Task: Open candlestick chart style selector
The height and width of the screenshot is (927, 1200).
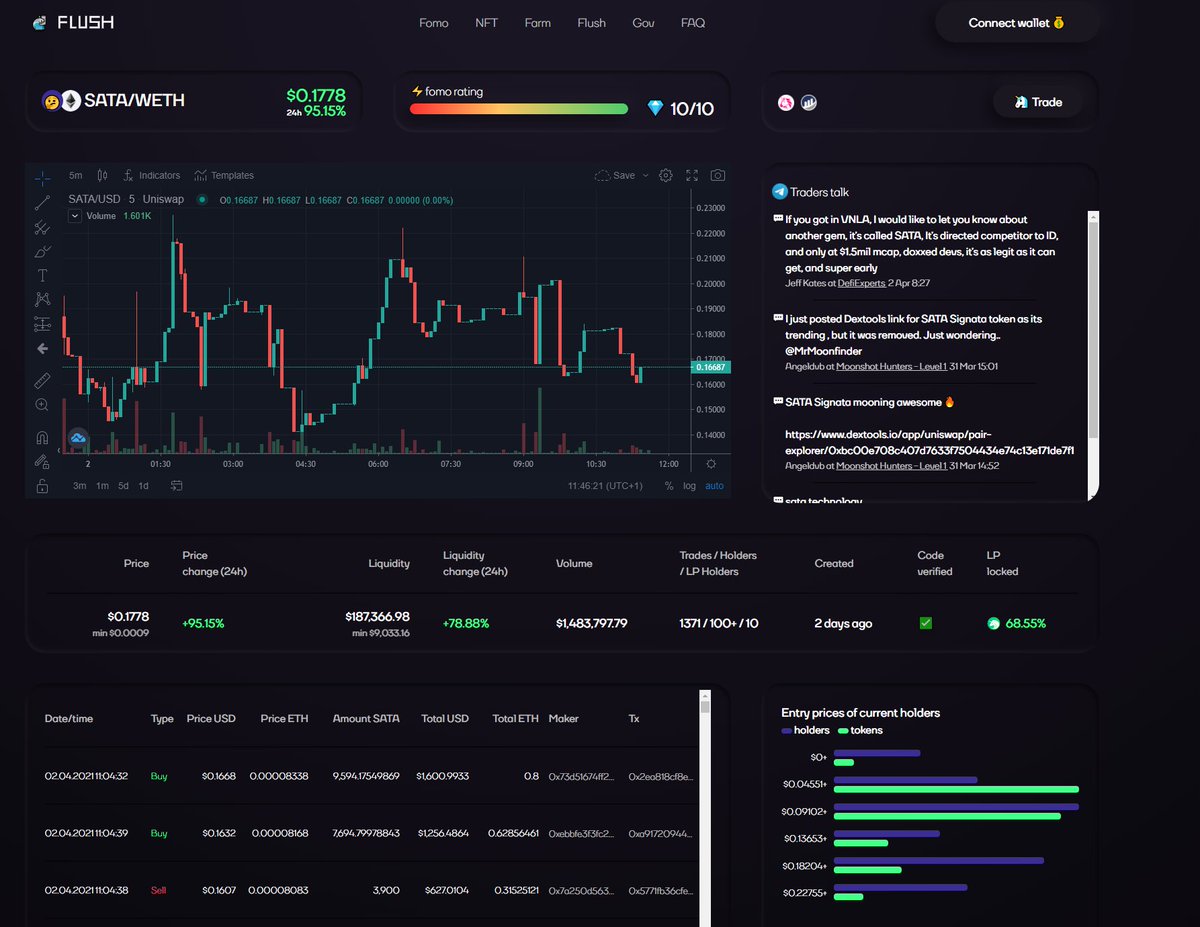Action: pyautogui.click(x=102, y=175)
